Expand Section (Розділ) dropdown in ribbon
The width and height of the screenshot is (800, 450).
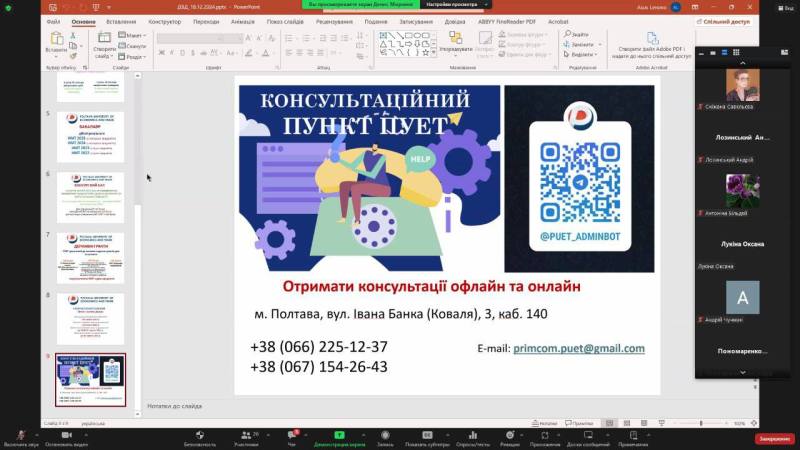[x=136, y=57]
